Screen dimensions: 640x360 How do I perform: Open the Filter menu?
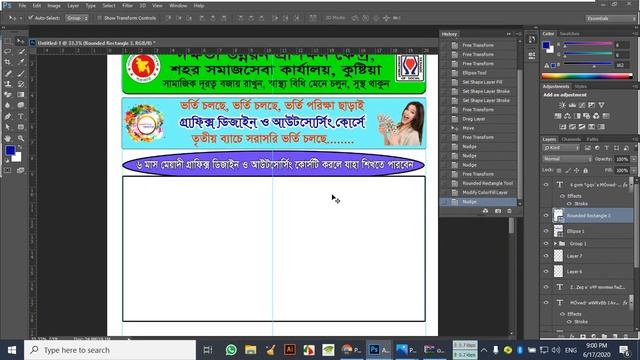click(127, 6)
